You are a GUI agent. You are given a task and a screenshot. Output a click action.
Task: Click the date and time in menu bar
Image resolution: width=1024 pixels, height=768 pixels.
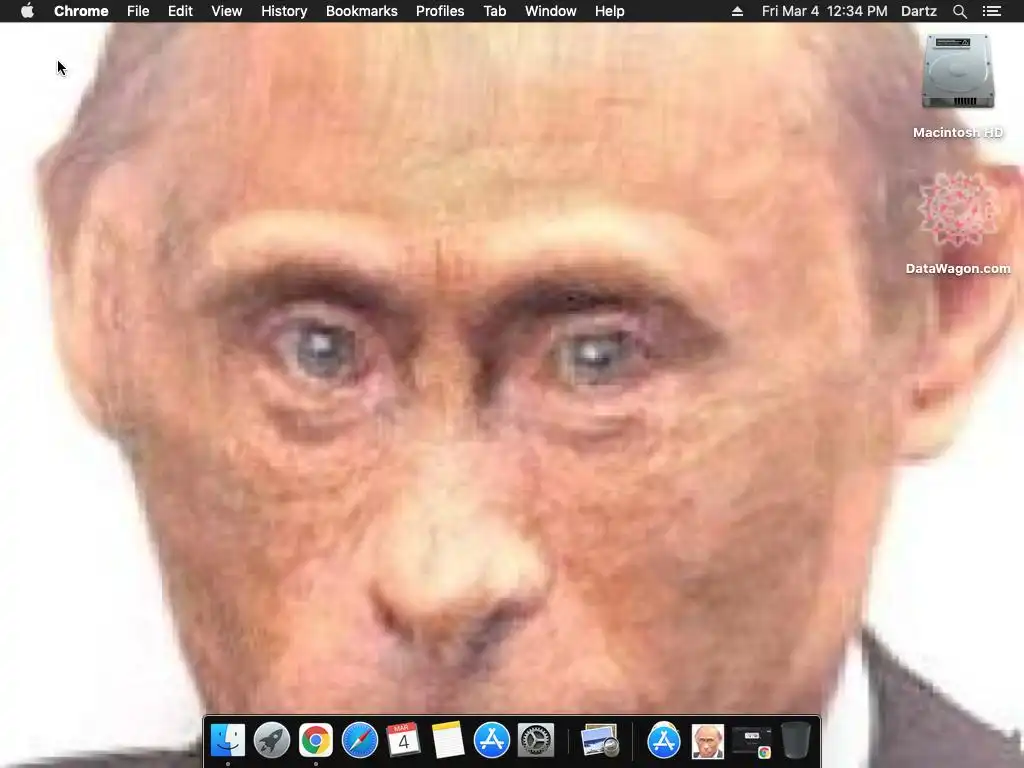(x=824, y=11)
